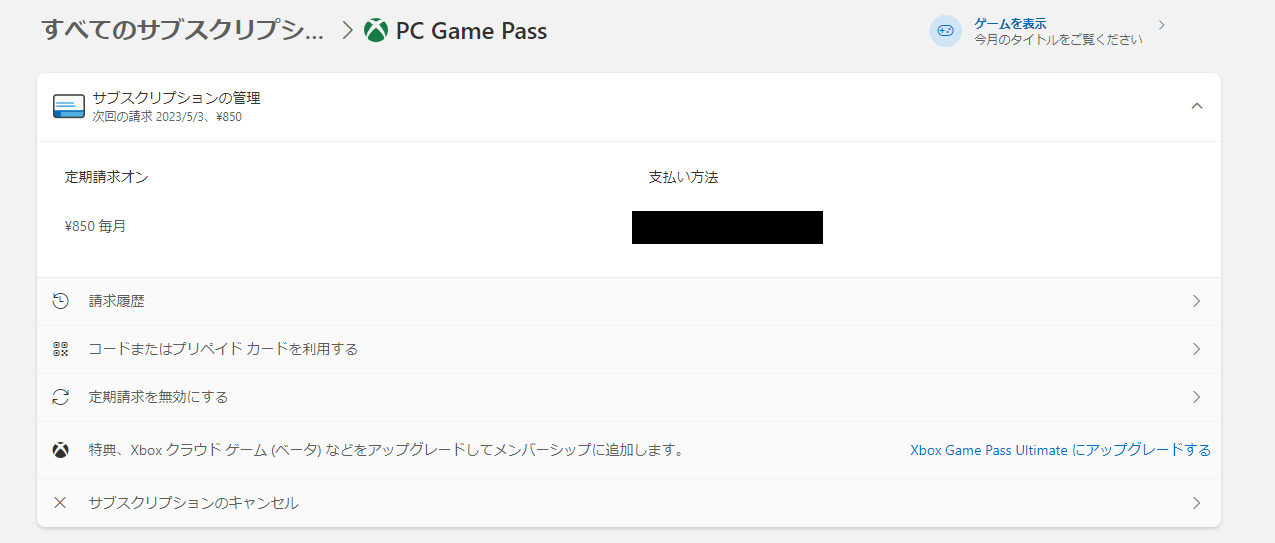1275x543 pixels.
Task: Click the QR code prepaid card icon
Action: [x=61, y=349]
